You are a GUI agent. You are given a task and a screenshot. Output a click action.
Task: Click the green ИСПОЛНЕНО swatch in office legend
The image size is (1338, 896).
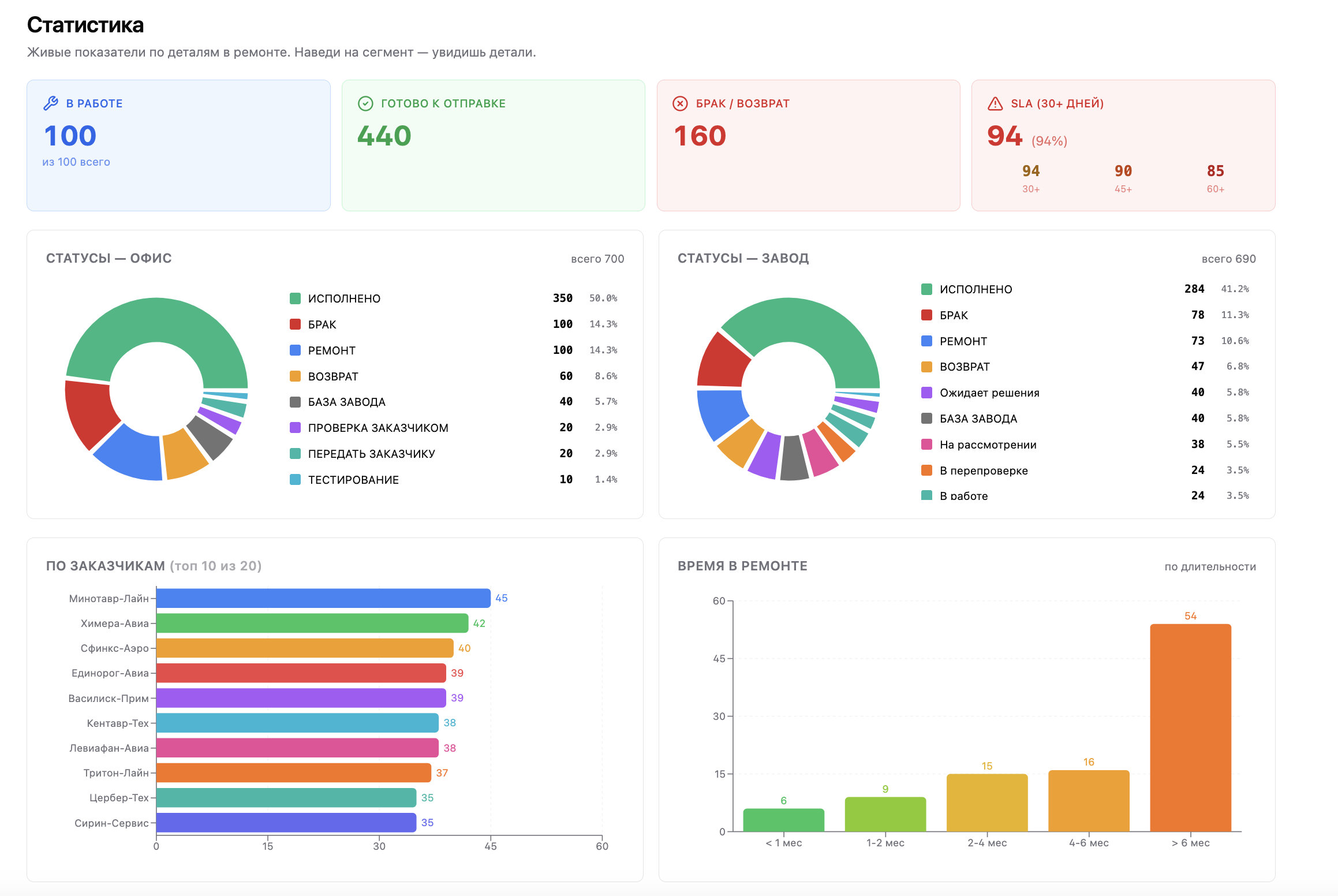pyautogui.click(x=295, y=298)
